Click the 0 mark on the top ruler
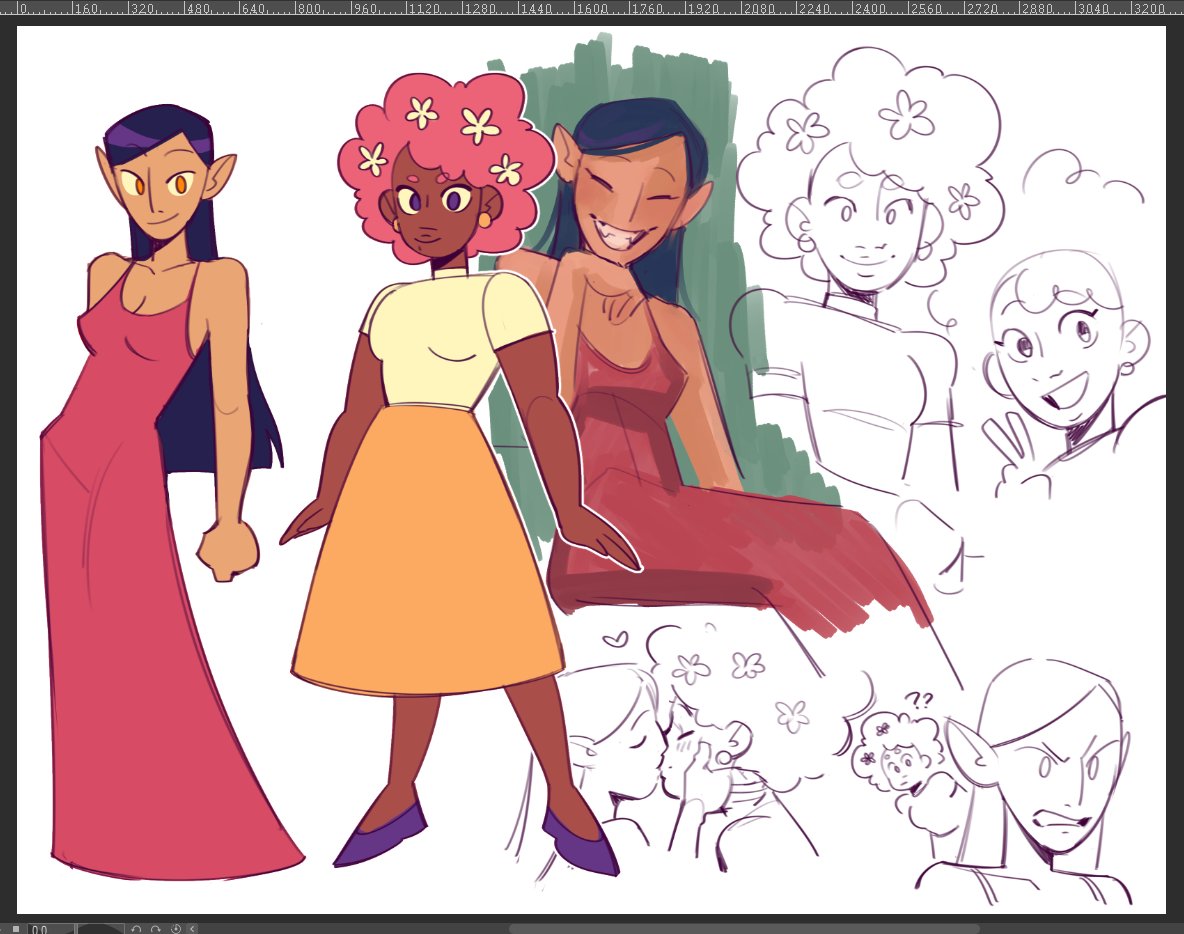Viewport: 1184px width, 934px height. coord(23,8)
